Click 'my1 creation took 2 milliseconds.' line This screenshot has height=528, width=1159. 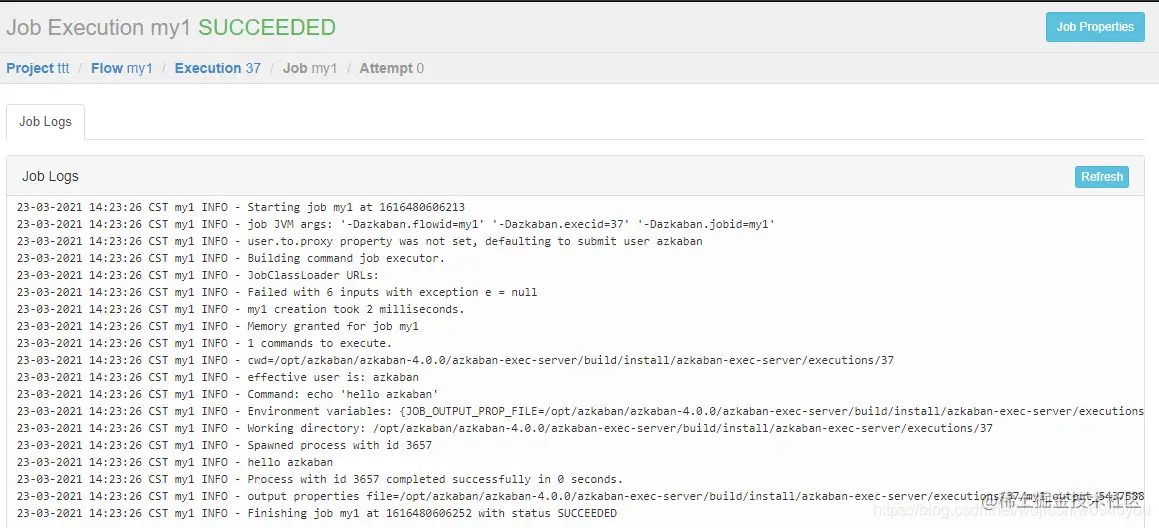(x=241, y=309)
